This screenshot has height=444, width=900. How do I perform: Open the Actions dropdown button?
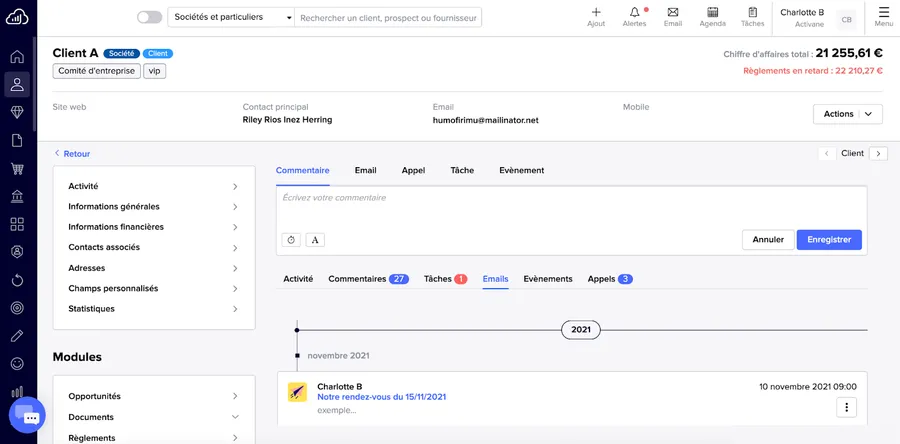point(847,114)
